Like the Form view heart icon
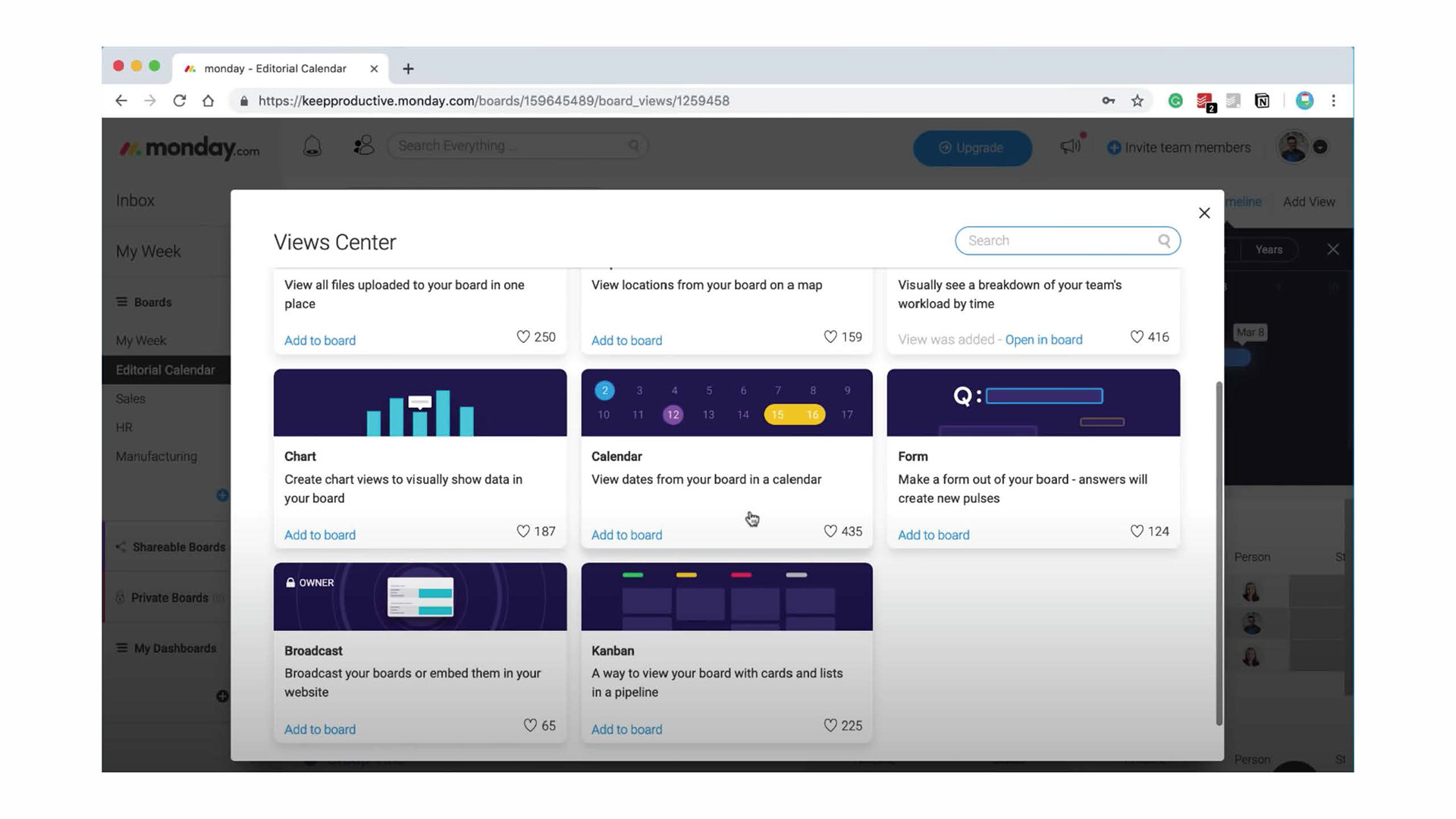 pyautogui.click(x=1137, y=531)
